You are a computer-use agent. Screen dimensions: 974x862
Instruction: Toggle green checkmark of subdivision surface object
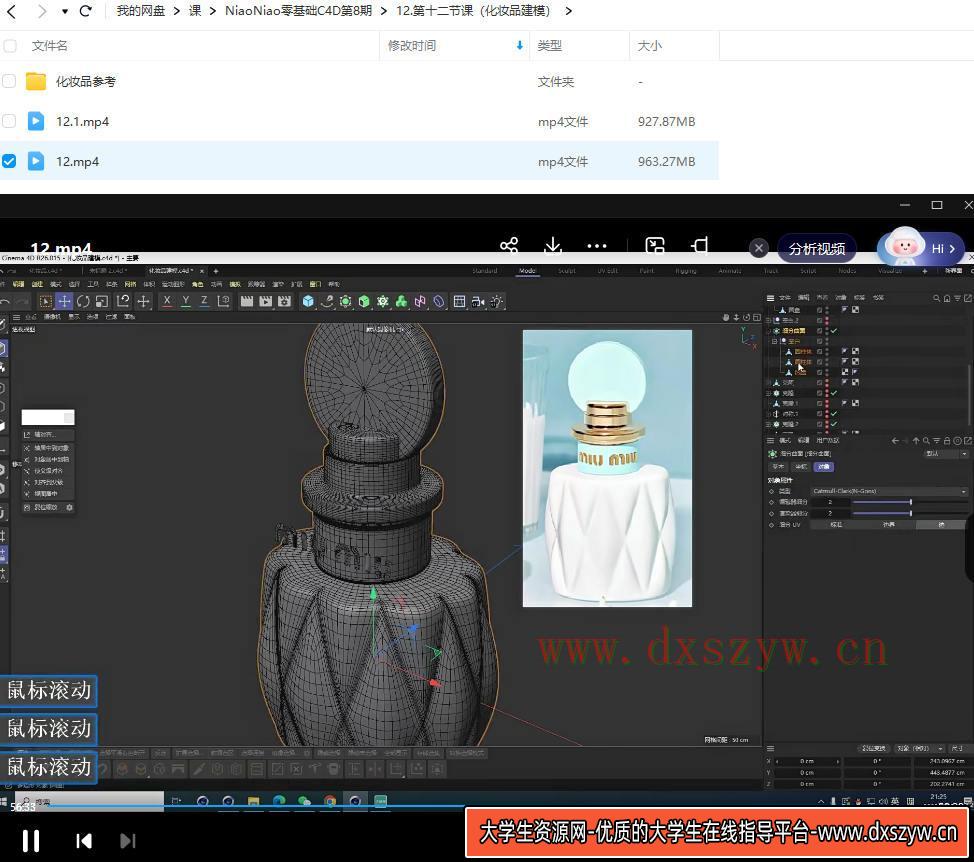pos(834,331)
